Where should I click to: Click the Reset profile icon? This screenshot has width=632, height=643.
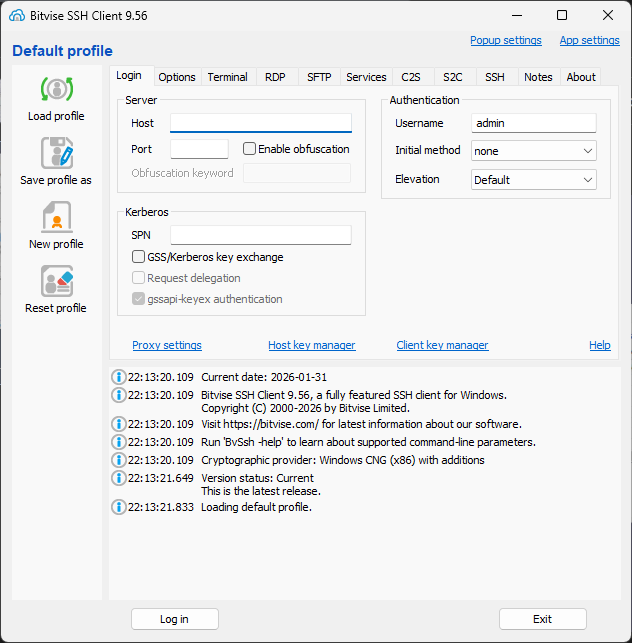click(x=57, y=281)
